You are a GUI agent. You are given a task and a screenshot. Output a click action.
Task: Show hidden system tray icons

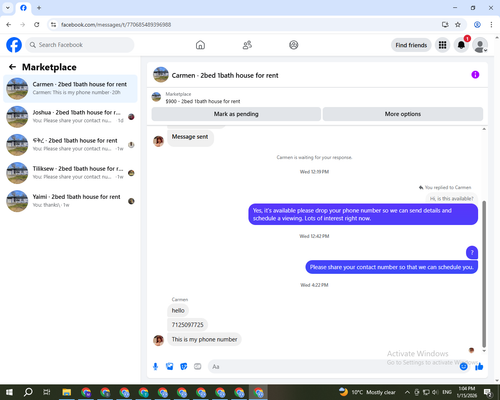point(407,392)
